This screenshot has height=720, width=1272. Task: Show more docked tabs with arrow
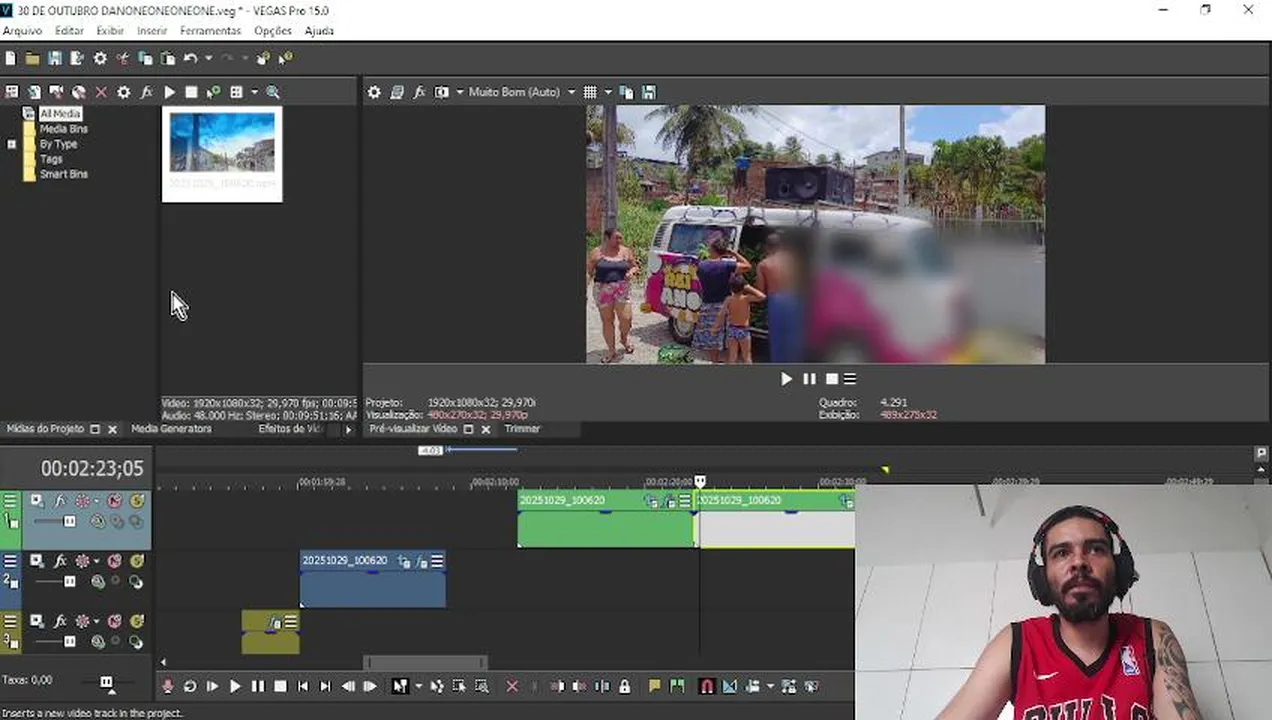coord(348,429)
